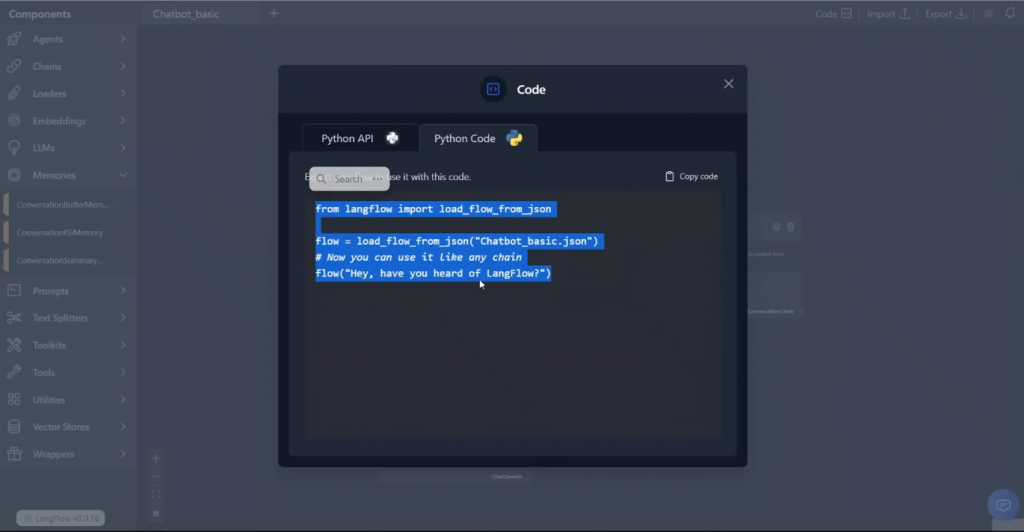The image size is (1024, 532).
Task: Click the LLMs lightbulb icon
Action: click(x=14, y=148)
